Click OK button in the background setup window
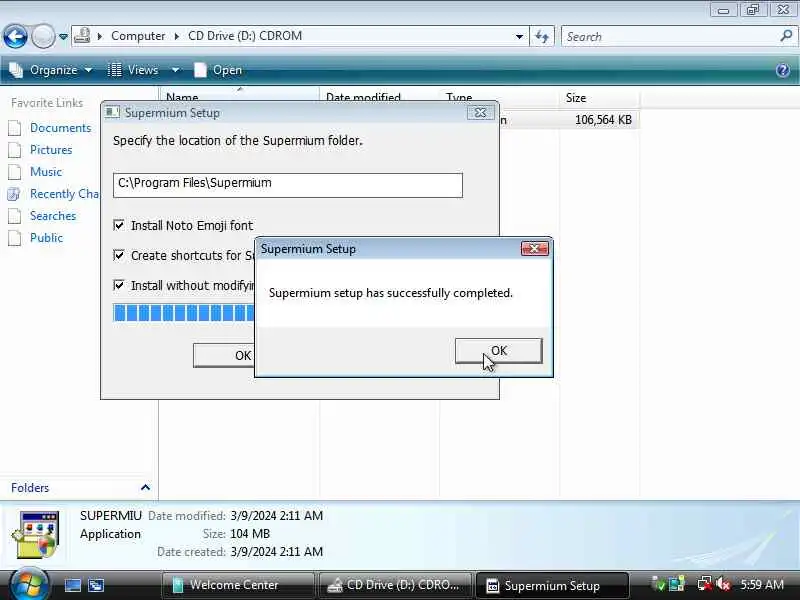Image resolution: width=800 pixels, height=600 pixels. [224, 355]
